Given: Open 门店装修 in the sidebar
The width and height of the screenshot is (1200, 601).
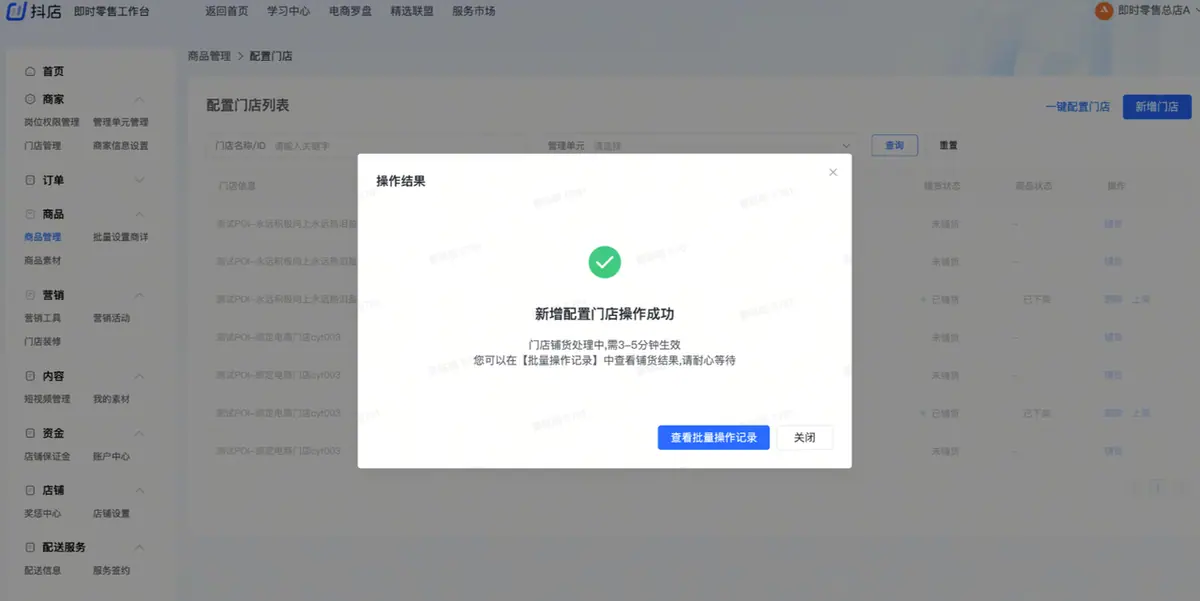Looking at the screenshot, I should point(42,341).
